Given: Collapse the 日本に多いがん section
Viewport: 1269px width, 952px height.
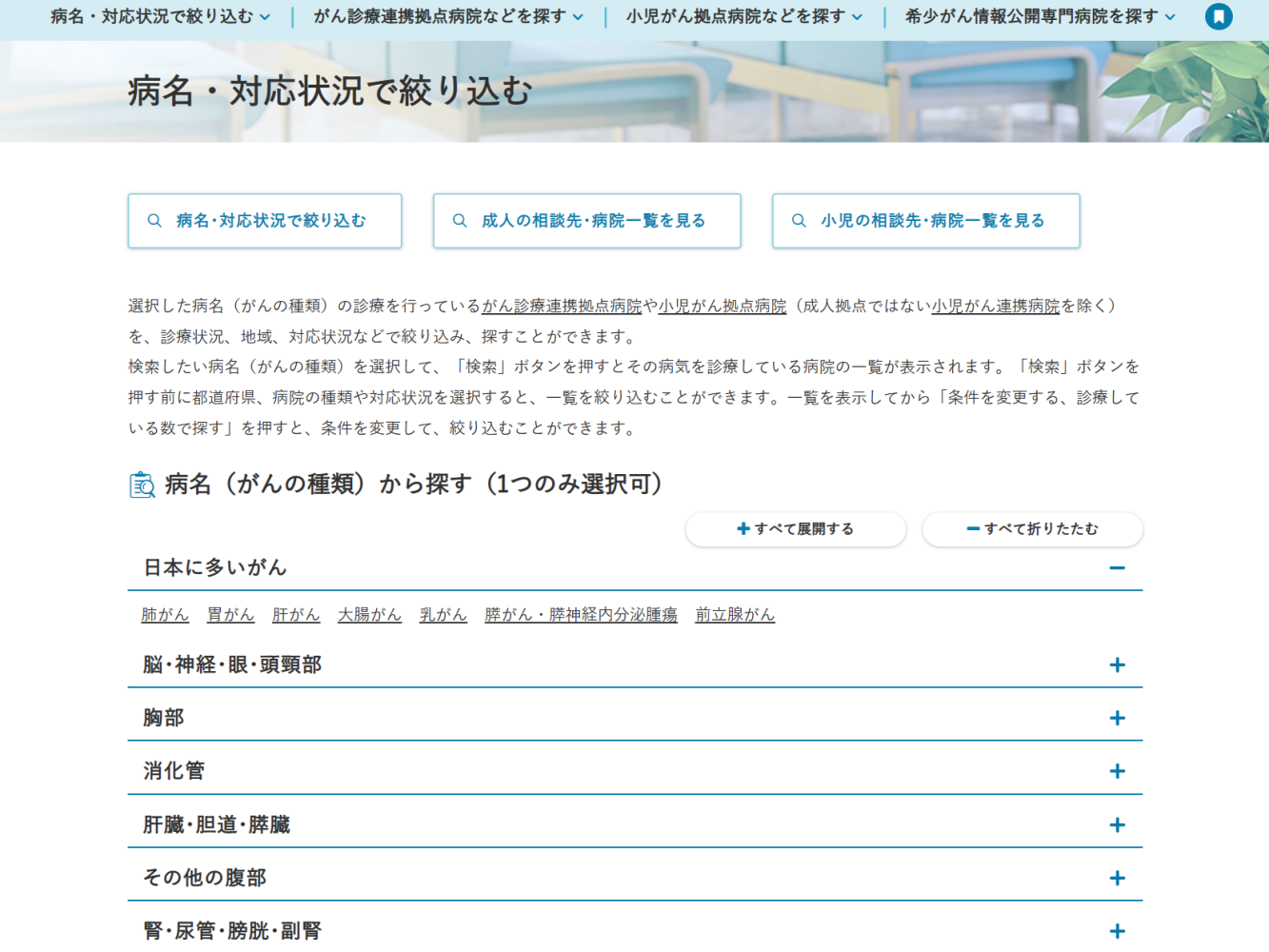Looking at the screenshot, I should [1118, 566].
